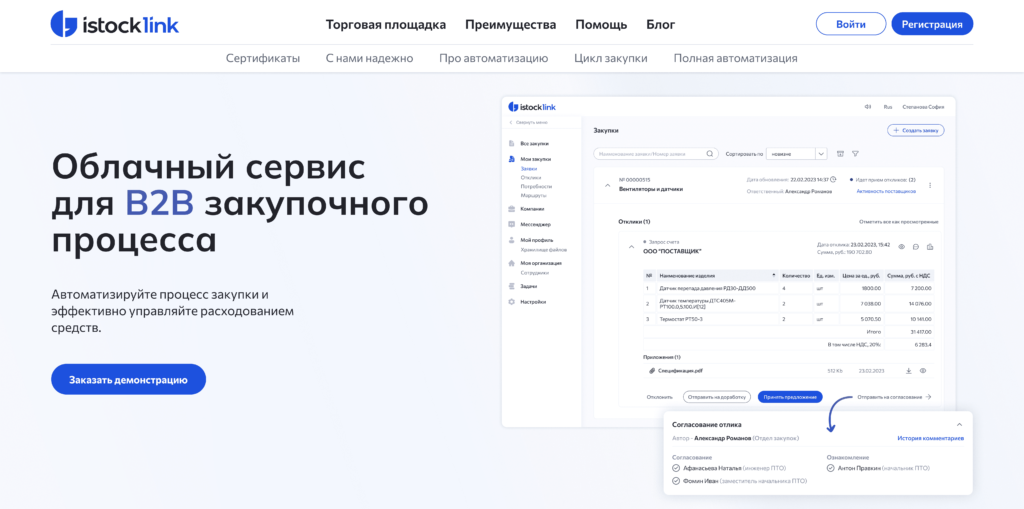Viewport: 1024px width, 509px height.
Task: Click the chat bubble icon for ООО ПОСТАВЩИК
Action: pyautogui.click(x=916, y=247)
